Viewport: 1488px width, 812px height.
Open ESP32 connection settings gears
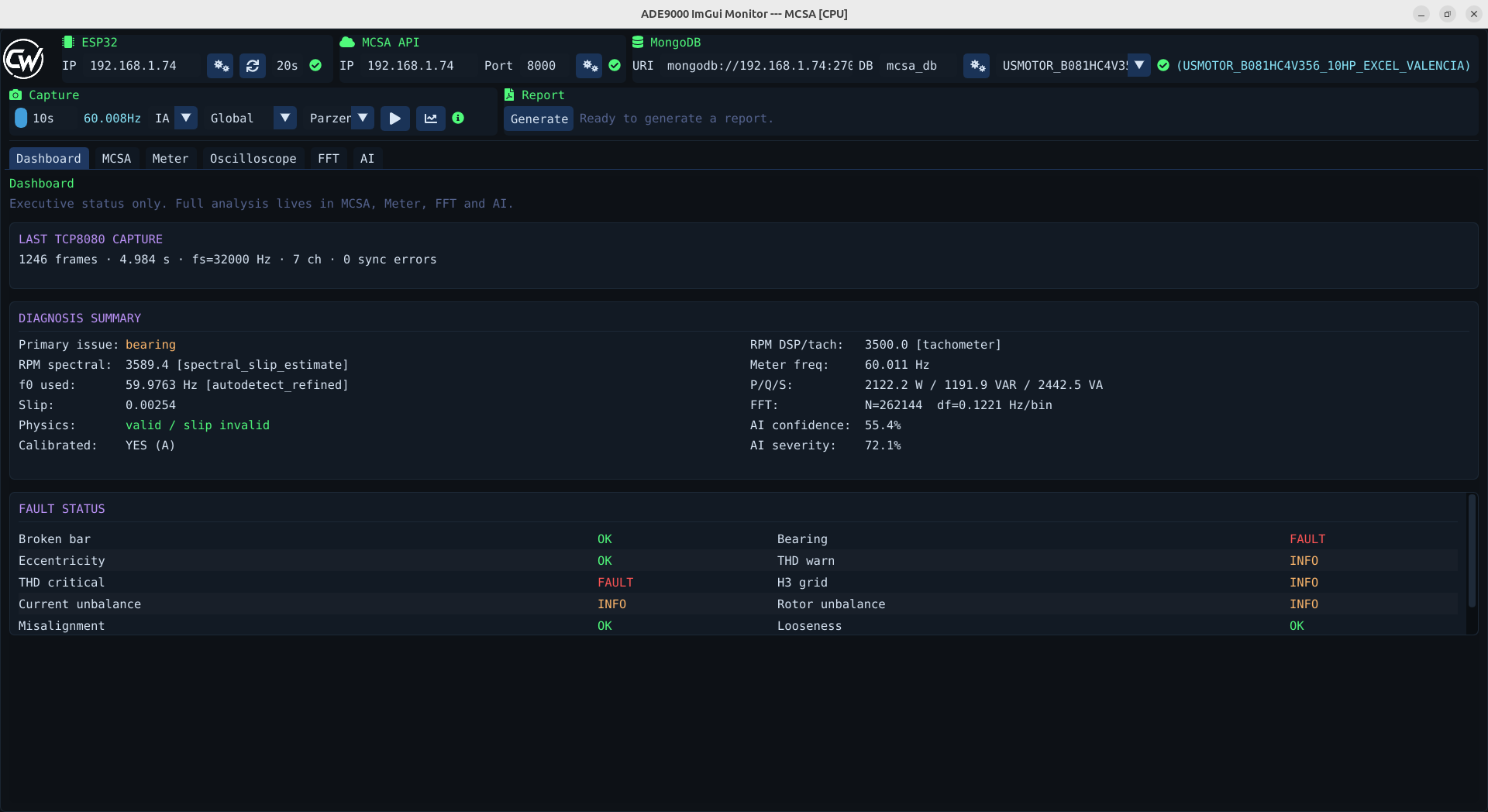click(221, 66)
